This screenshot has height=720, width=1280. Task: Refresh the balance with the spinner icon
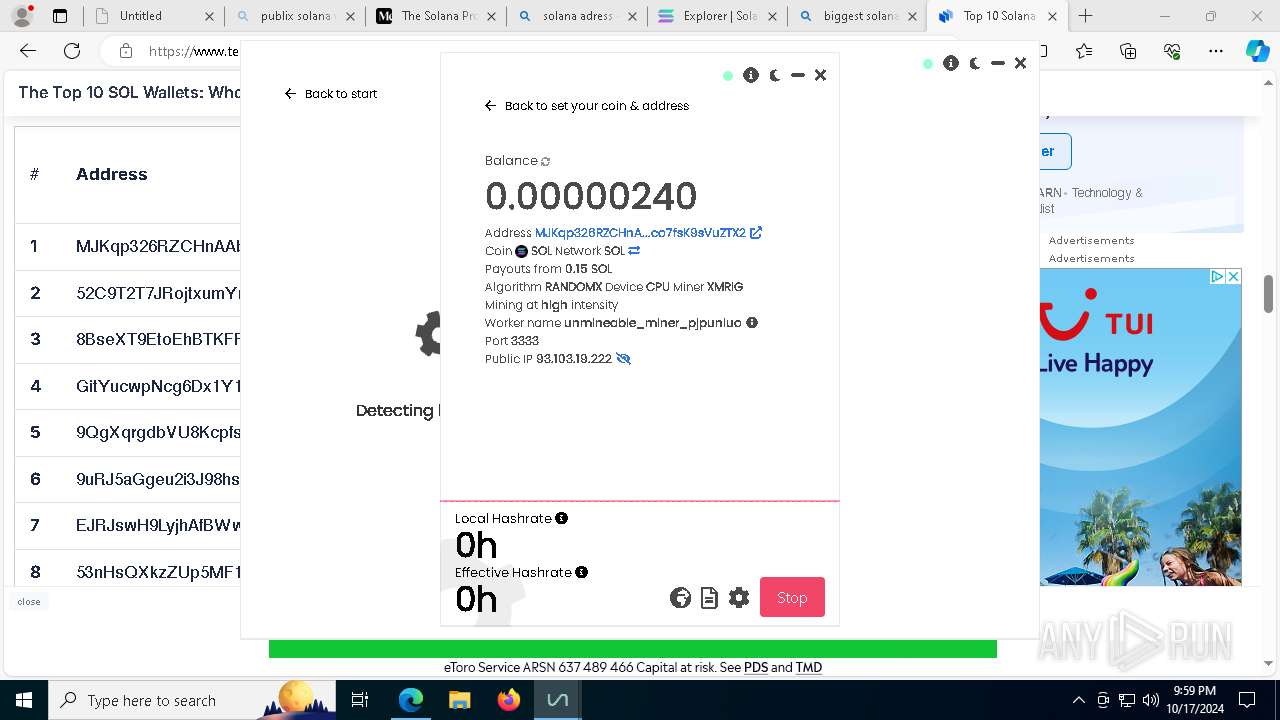[x=545, y=161]
